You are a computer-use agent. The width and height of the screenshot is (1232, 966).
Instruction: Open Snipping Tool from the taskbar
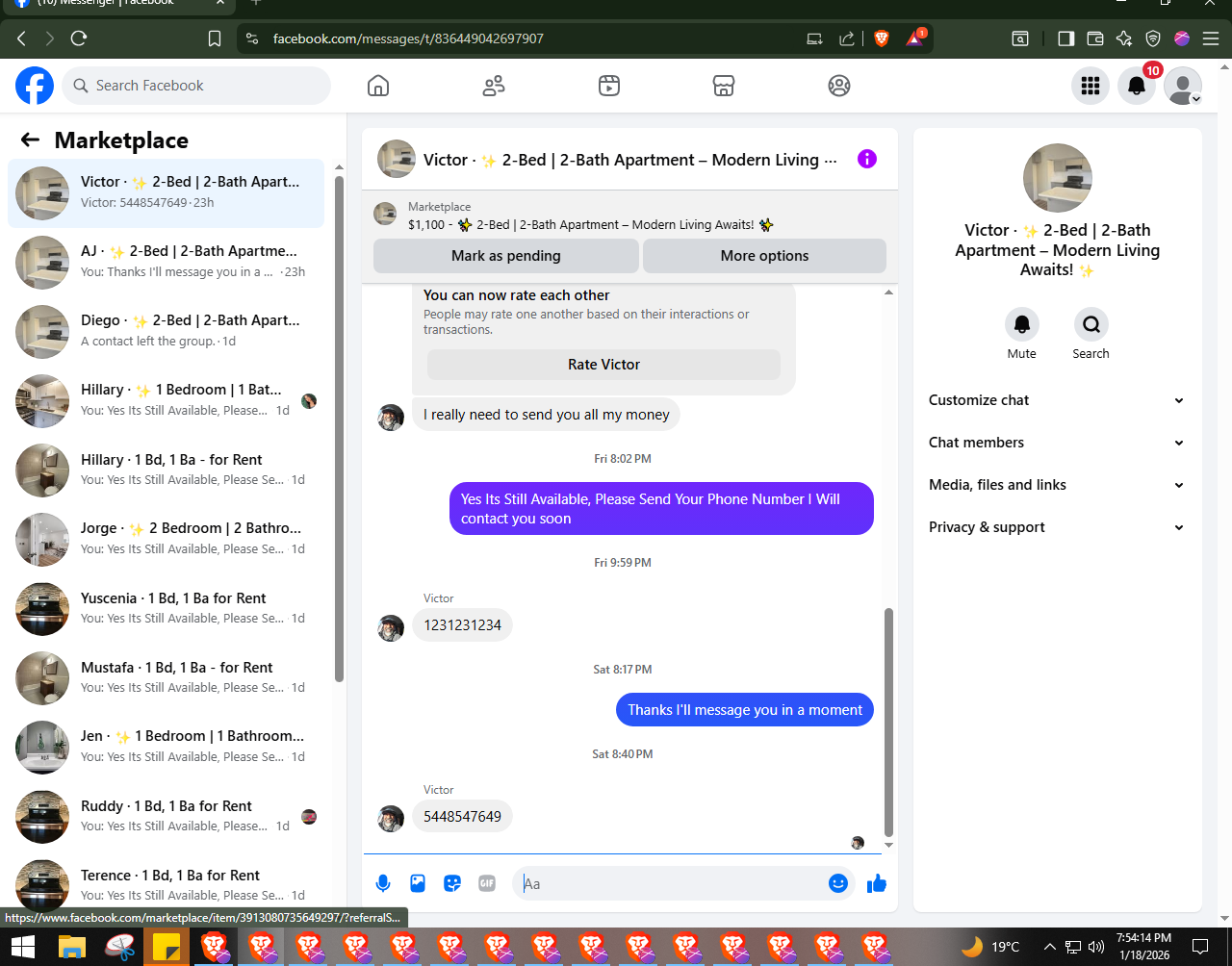click(x=120, y=947)
